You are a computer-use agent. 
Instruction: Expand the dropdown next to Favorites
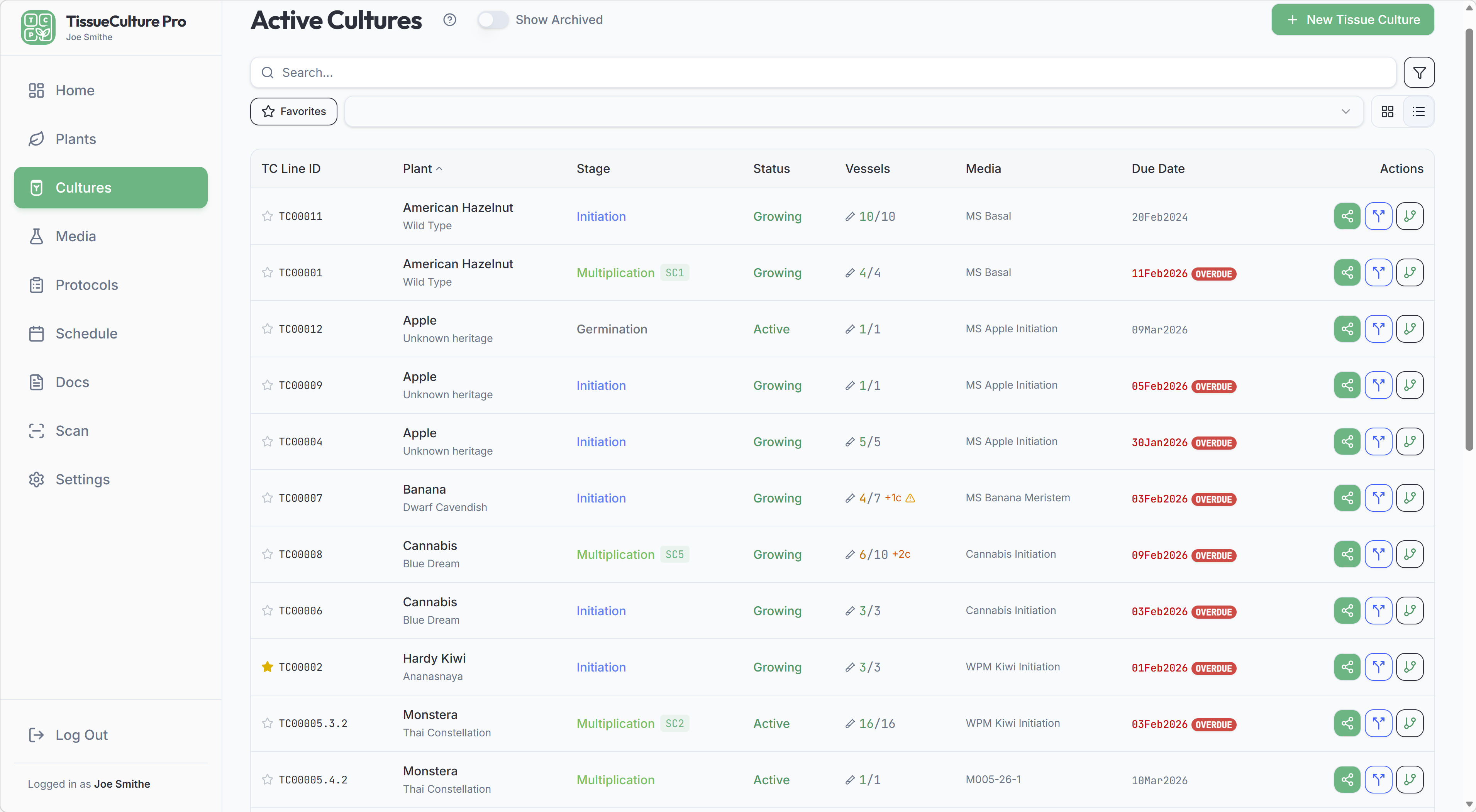[x=1346, y=111]
